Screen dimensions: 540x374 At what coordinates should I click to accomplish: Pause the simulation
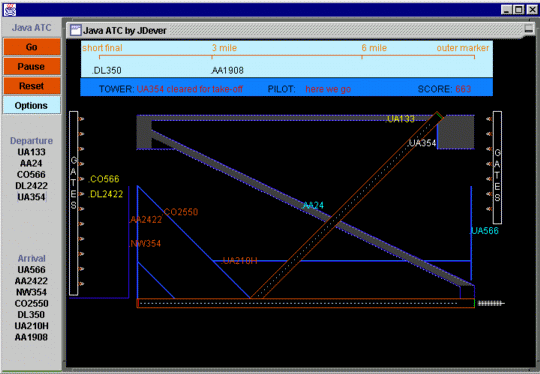click(x=32, y=66)
